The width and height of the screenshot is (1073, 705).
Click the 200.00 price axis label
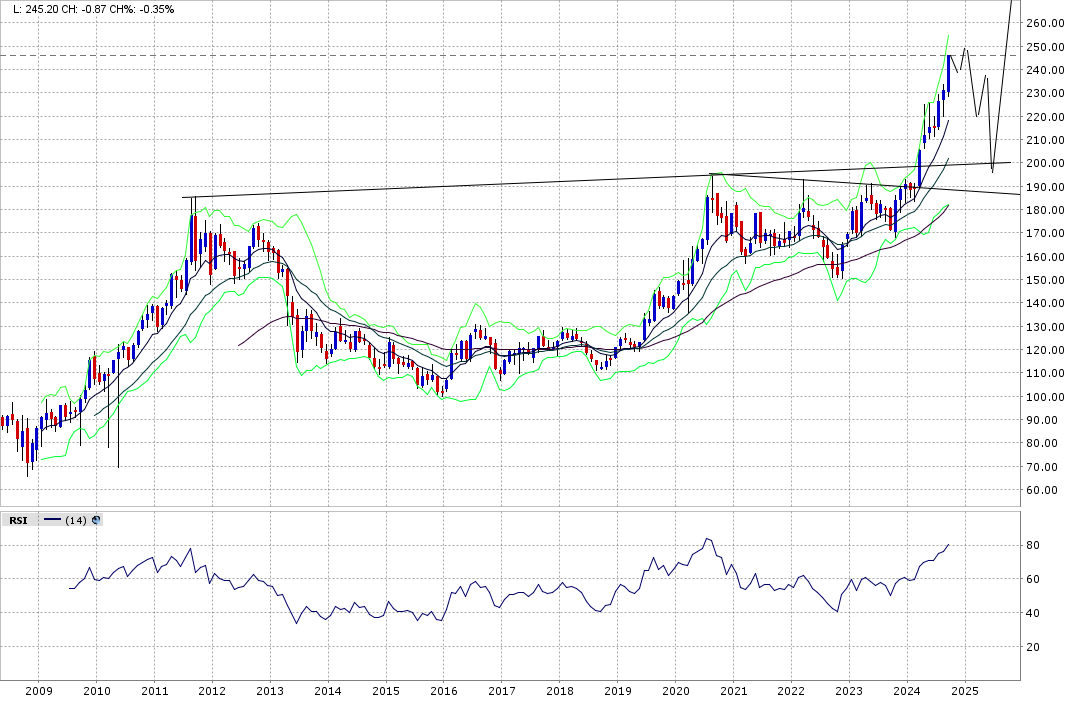tap(1043, 164)
